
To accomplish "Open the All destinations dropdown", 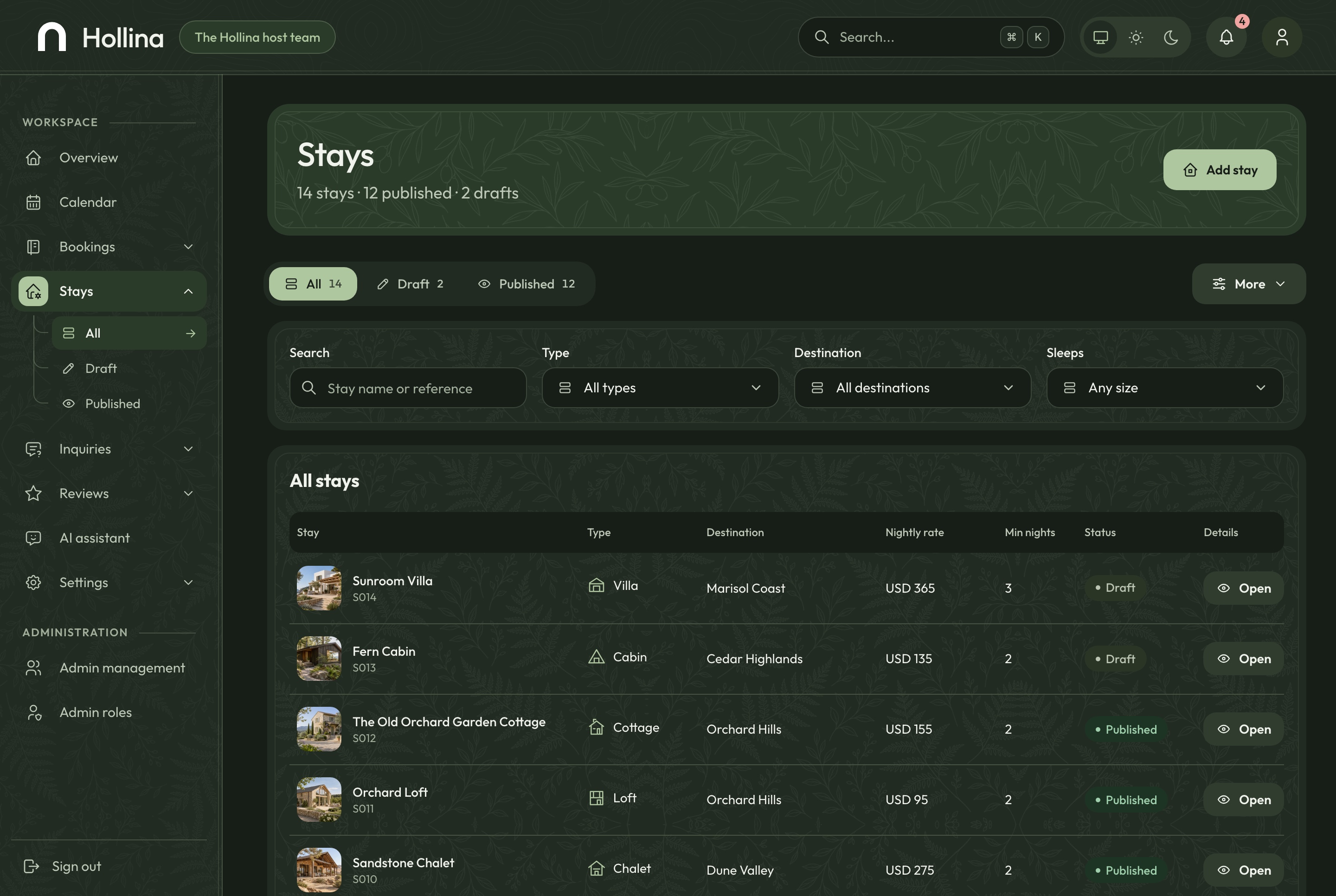I will coord(912,388).
